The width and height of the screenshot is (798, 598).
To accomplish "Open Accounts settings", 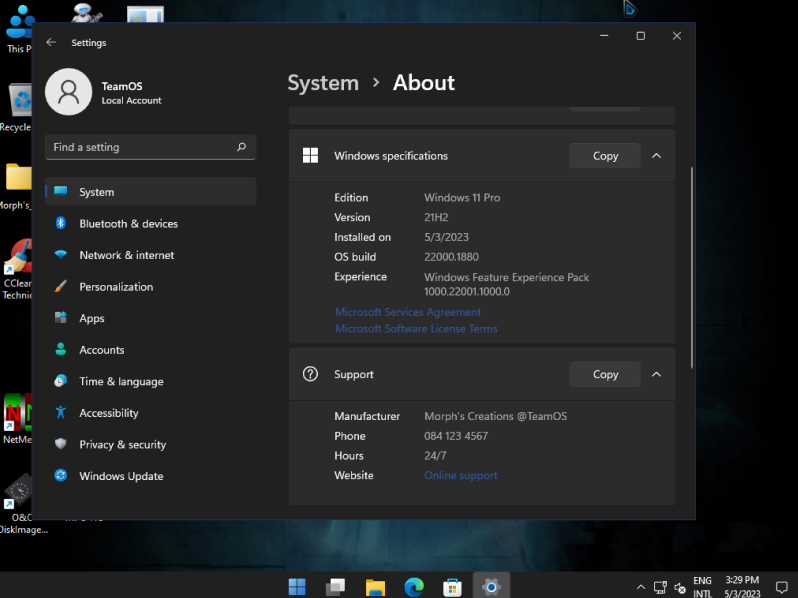I will point(150,350).
